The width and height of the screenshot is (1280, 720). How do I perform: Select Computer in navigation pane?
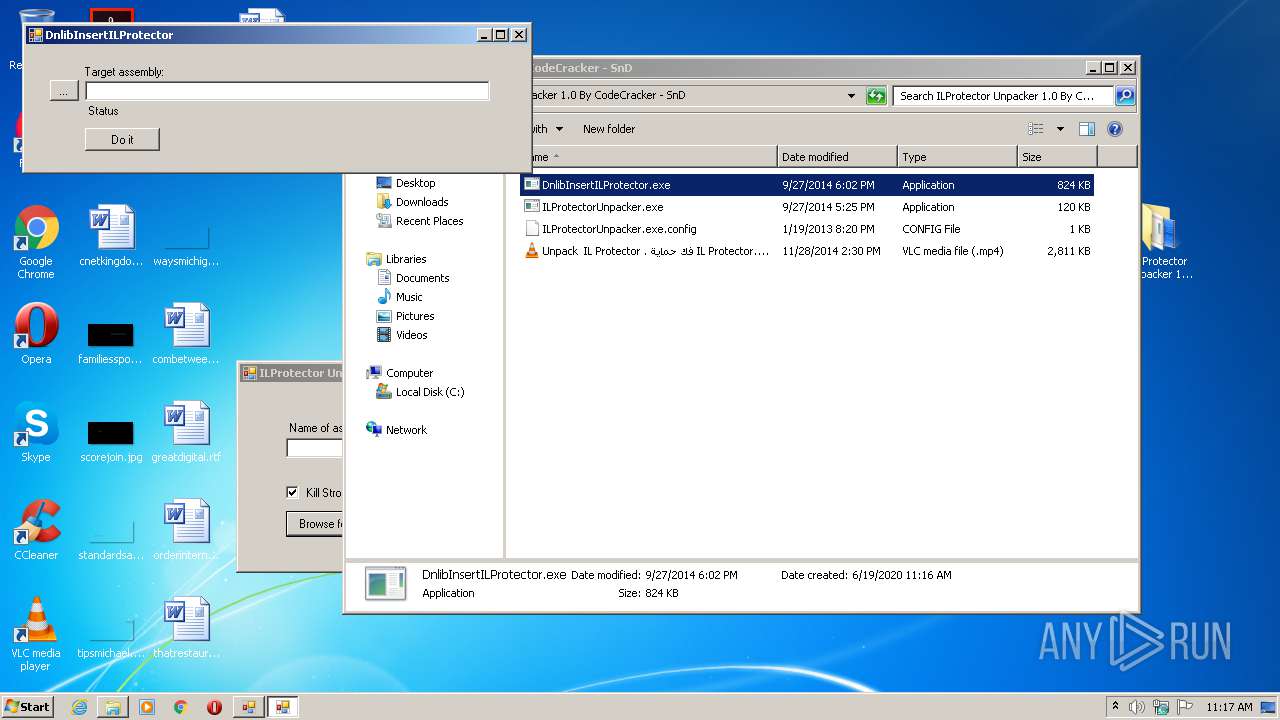tap(409, 373)
